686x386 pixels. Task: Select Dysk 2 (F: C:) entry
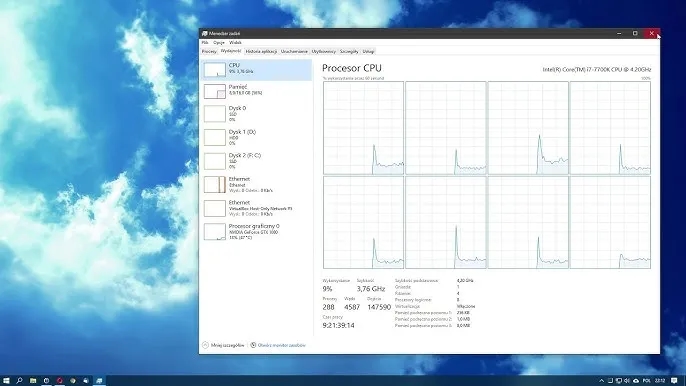point(256,161)
